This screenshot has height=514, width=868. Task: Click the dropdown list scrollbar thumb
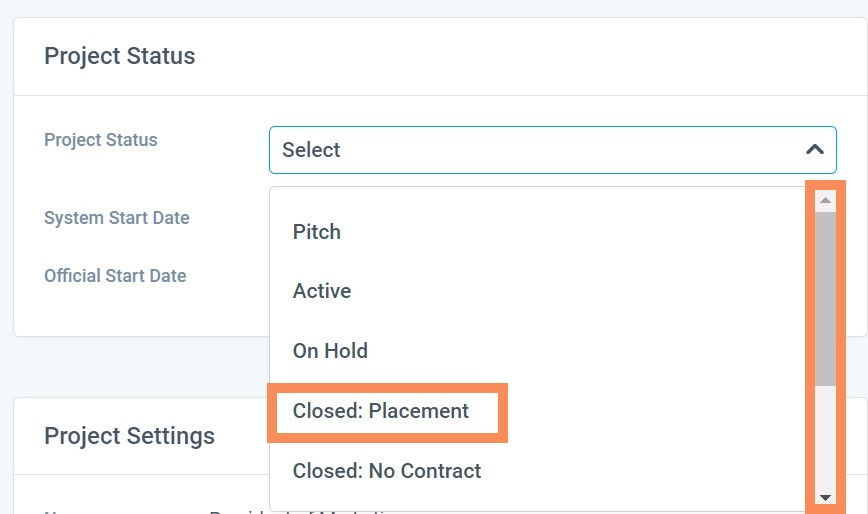tap(825, 298)
